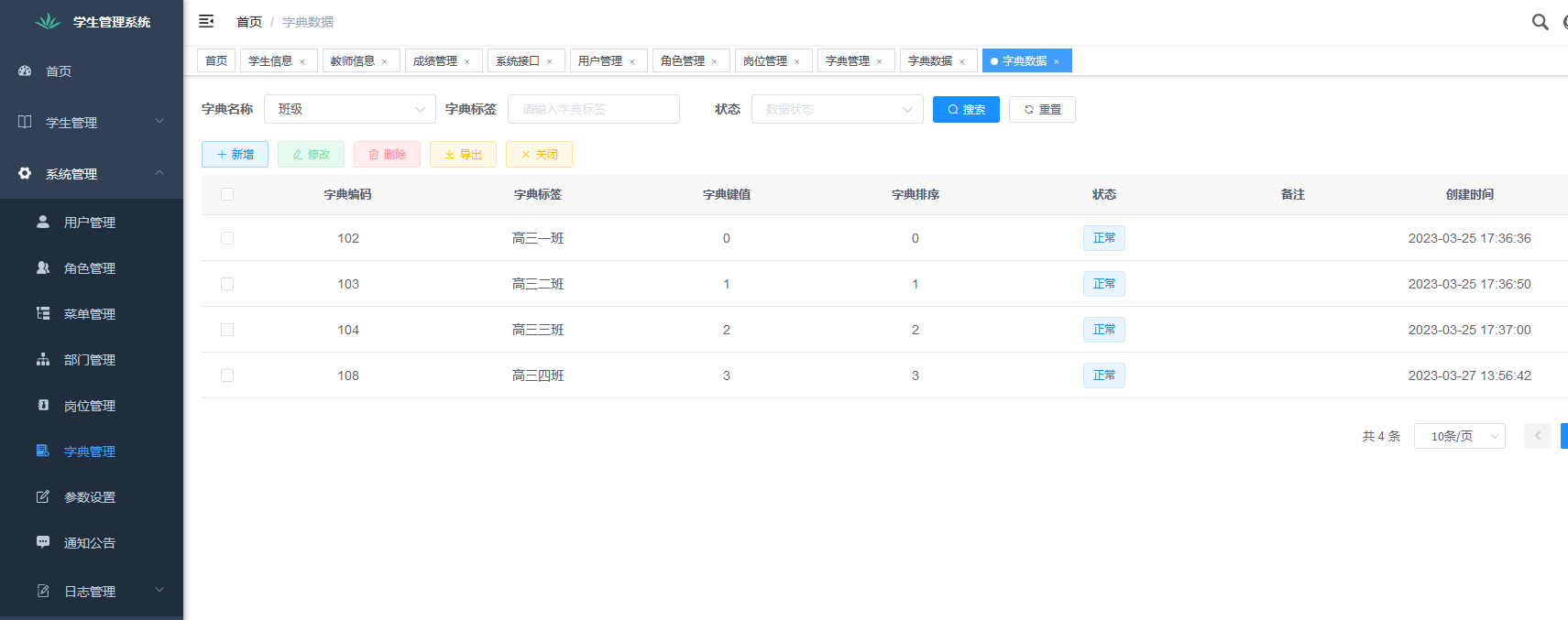Close the active blue 字典数据 tab
Image resolution: width=1568 pixels, height=620 pixels.
[x=1057, y=61]
